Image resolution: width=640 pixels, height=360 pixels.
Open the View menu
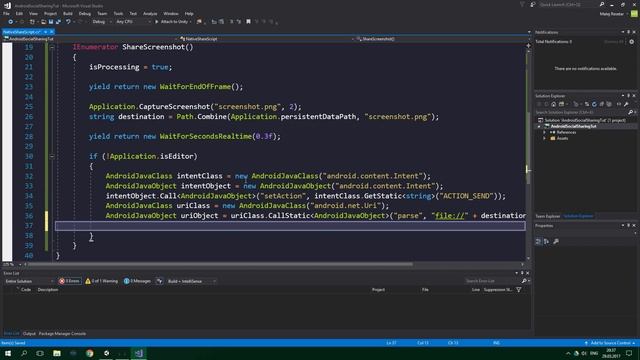pyautogui.click(x=33, y=13)
